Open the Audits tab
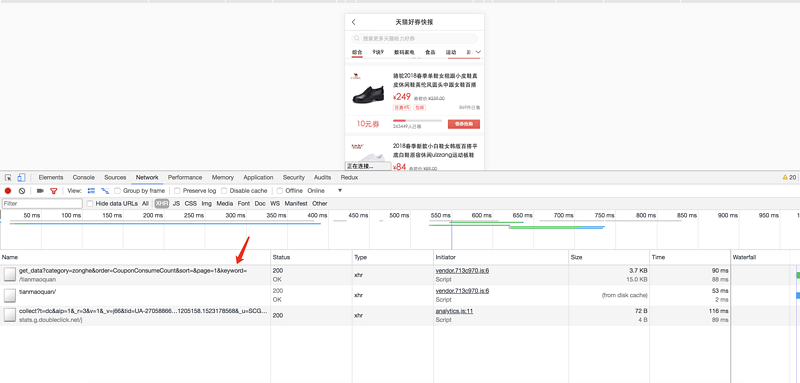Image resolution: width=800 pixels, height=383 pixels. pos(322,177)
